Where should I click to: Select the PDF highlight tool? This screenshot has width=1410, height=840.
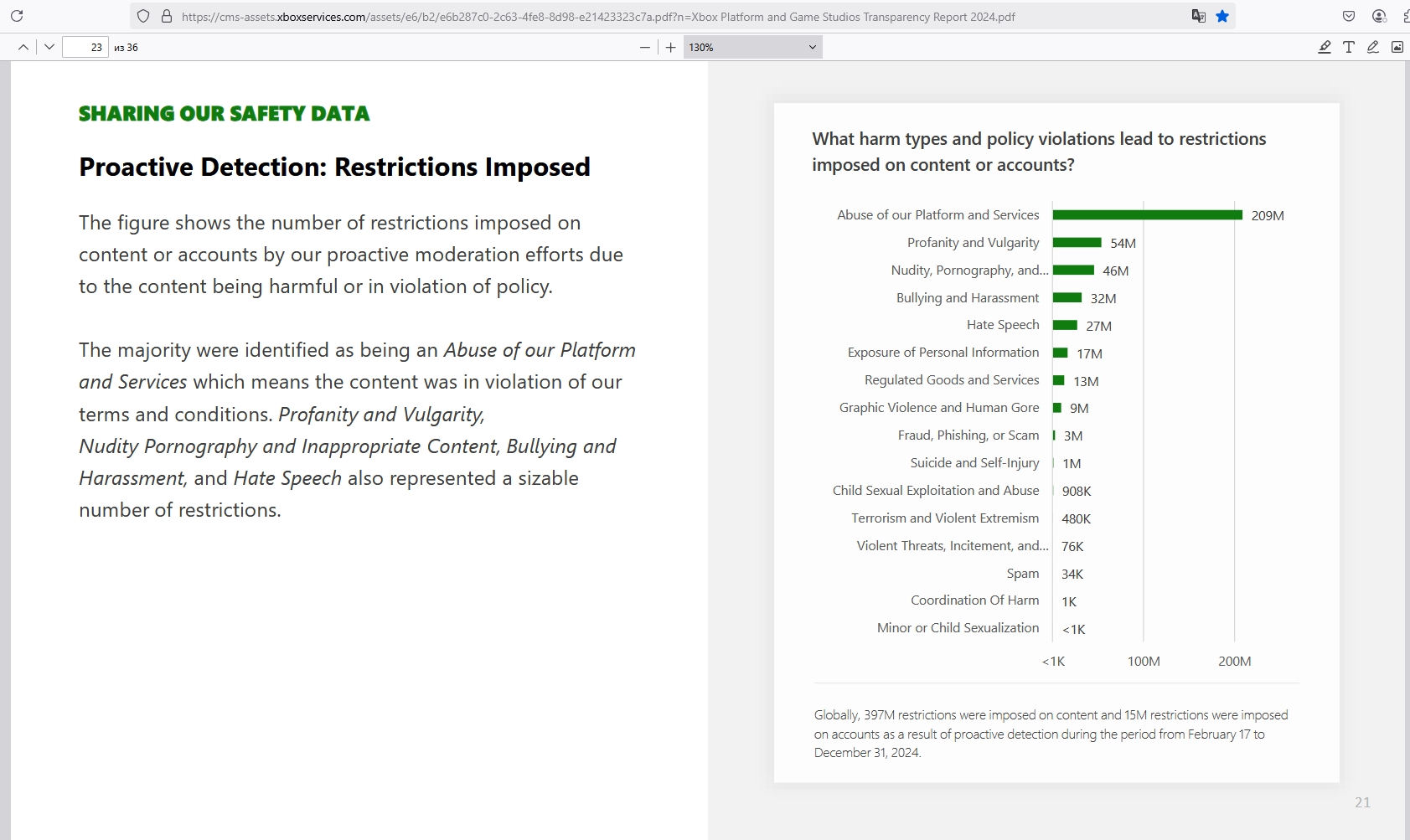click(x=1325, y=47)
